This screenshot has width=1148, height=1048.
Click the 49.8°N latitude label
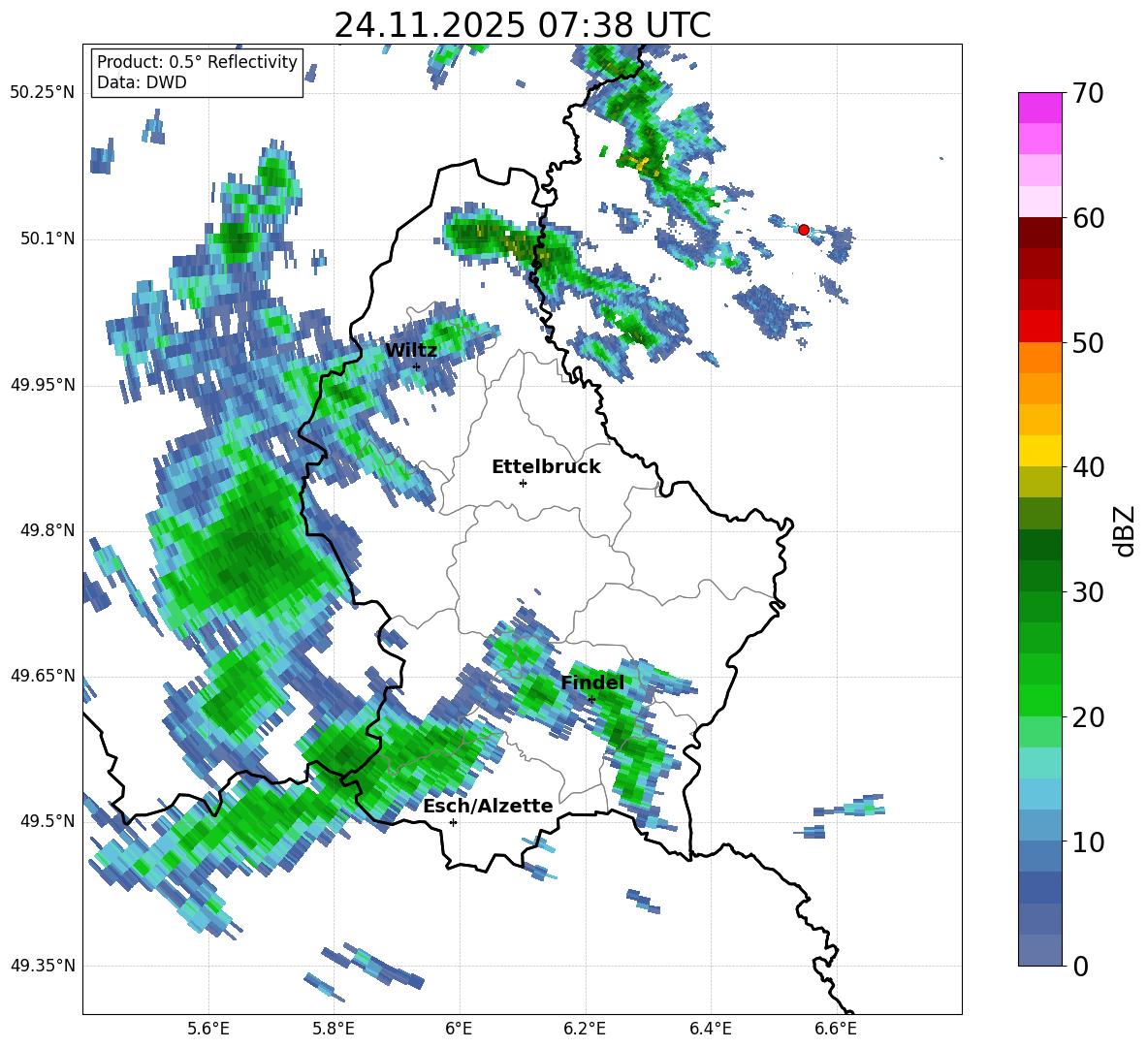(48, 530)
